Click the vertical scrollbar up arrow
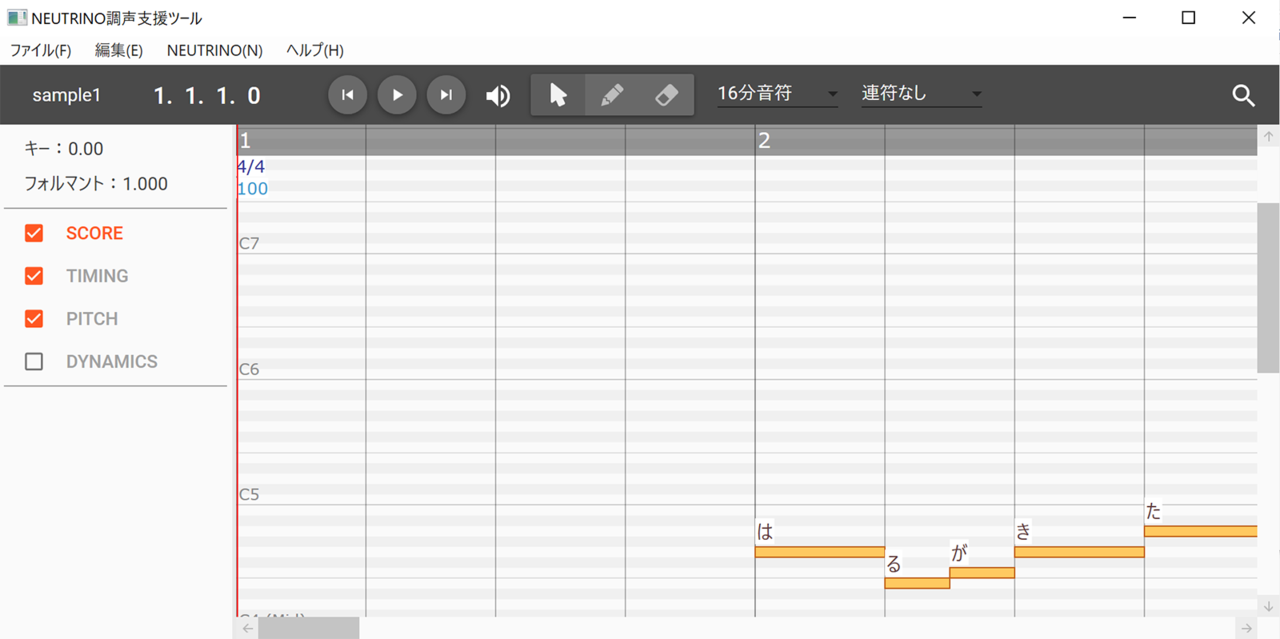This screenshot has height=639, width=1280. point(1268,136)
